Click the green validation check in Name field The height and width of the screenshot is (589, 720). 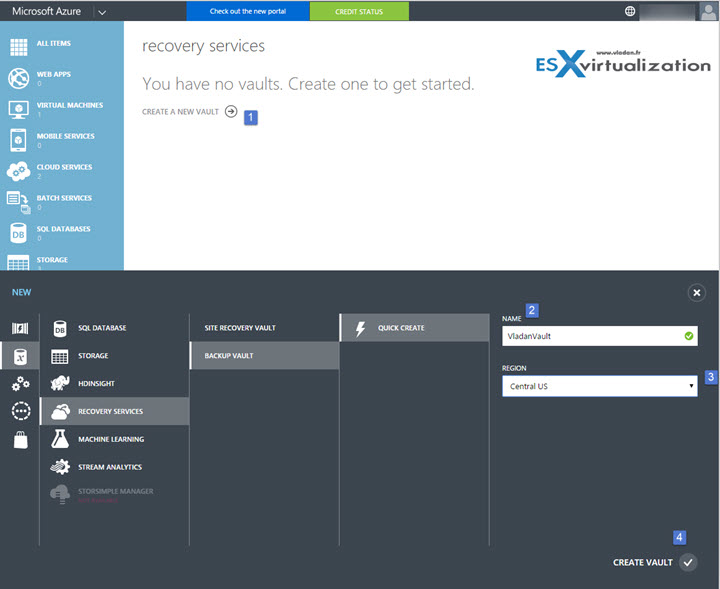pos(689,336)
